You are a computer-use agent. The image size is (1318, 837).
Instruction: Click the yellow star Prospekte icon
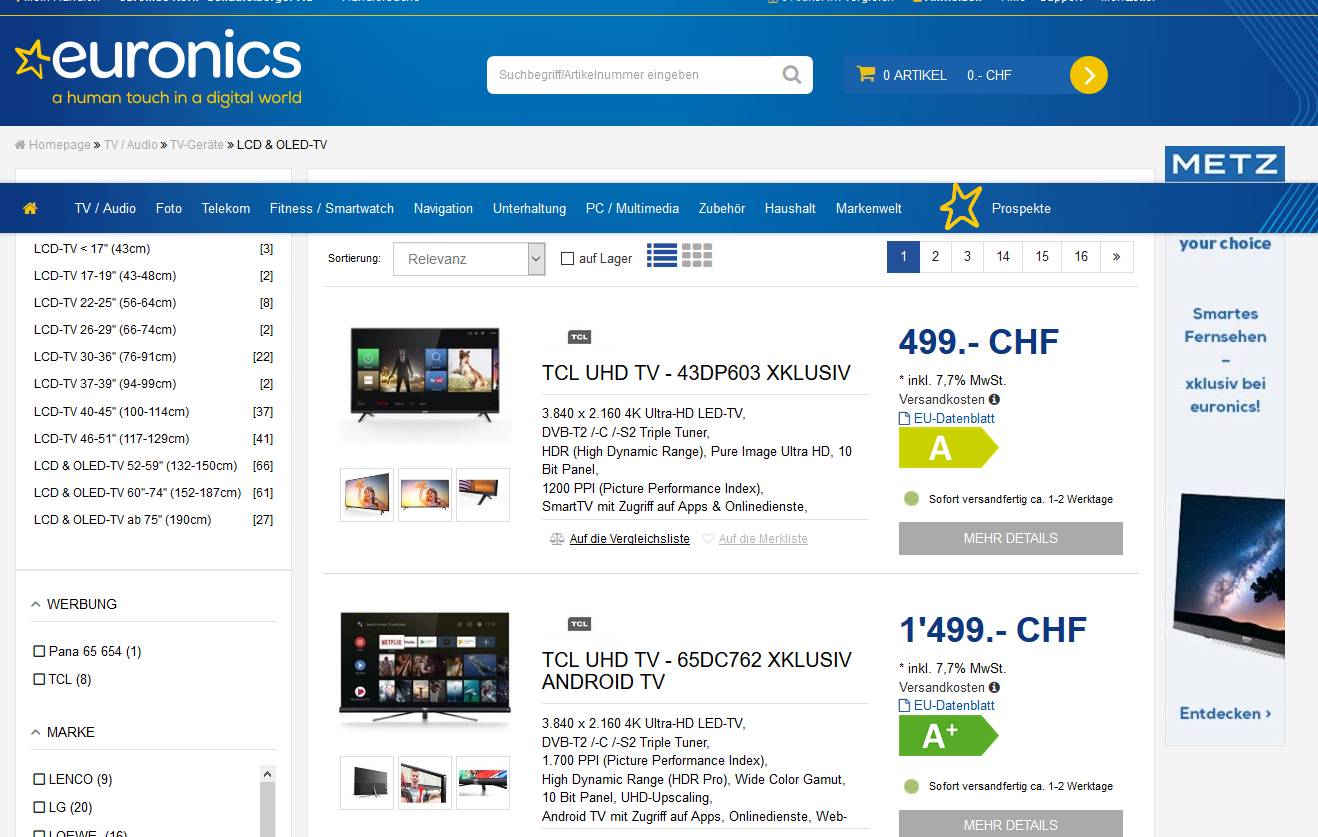click(x=961, y=207)
